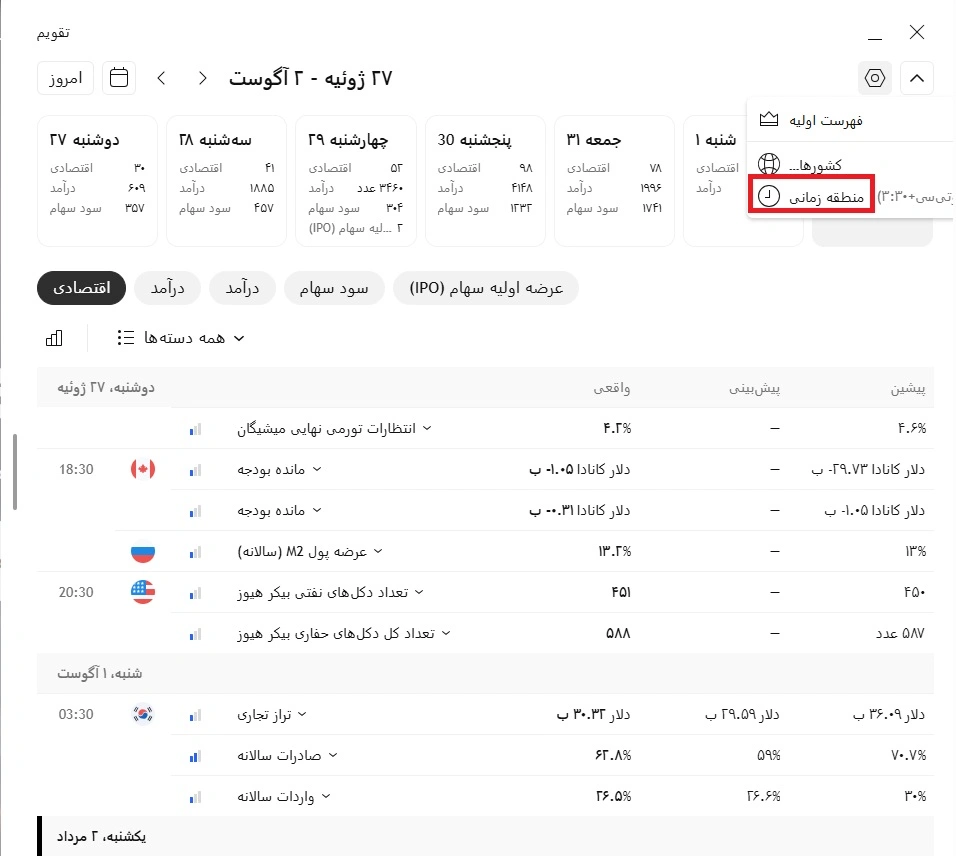Image resolution: width=956 pixels, height=856 pixels.
Task: Click the 20:30 event time
Action: 76,592
